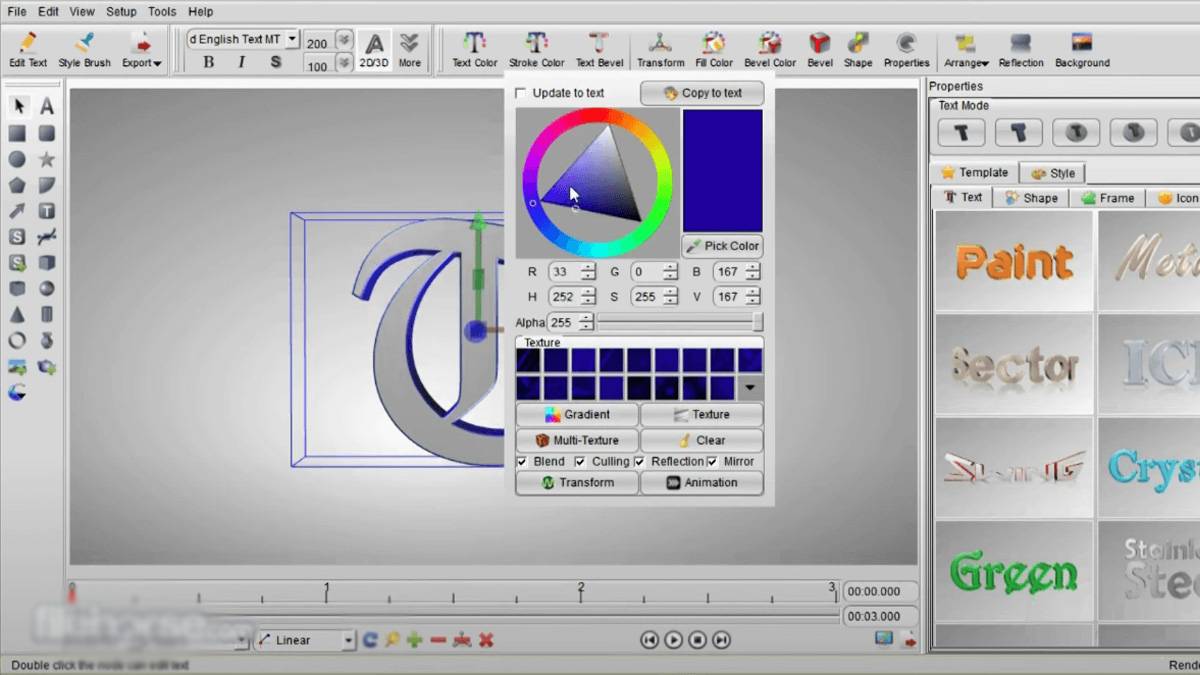Click the stepper of the R value field
The image size is (1200, 675).
(588, 272)
